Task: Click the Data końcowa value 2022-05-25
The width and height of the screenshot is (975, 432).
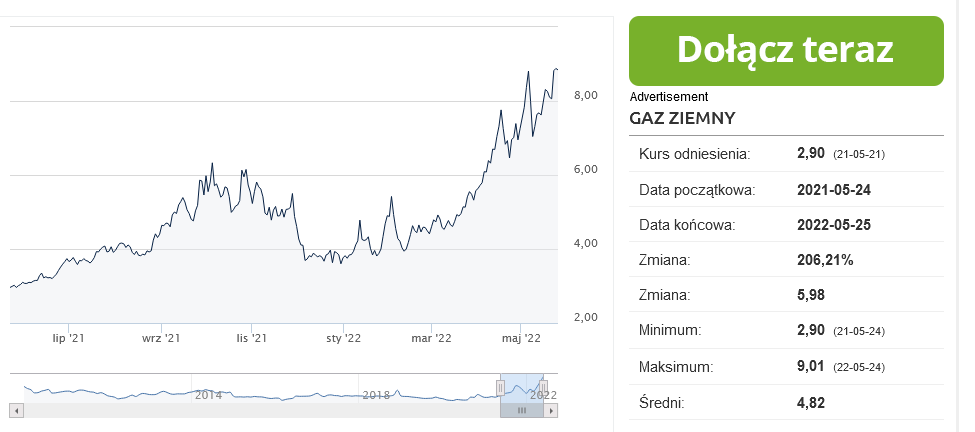Action: [x=834, y=224]
